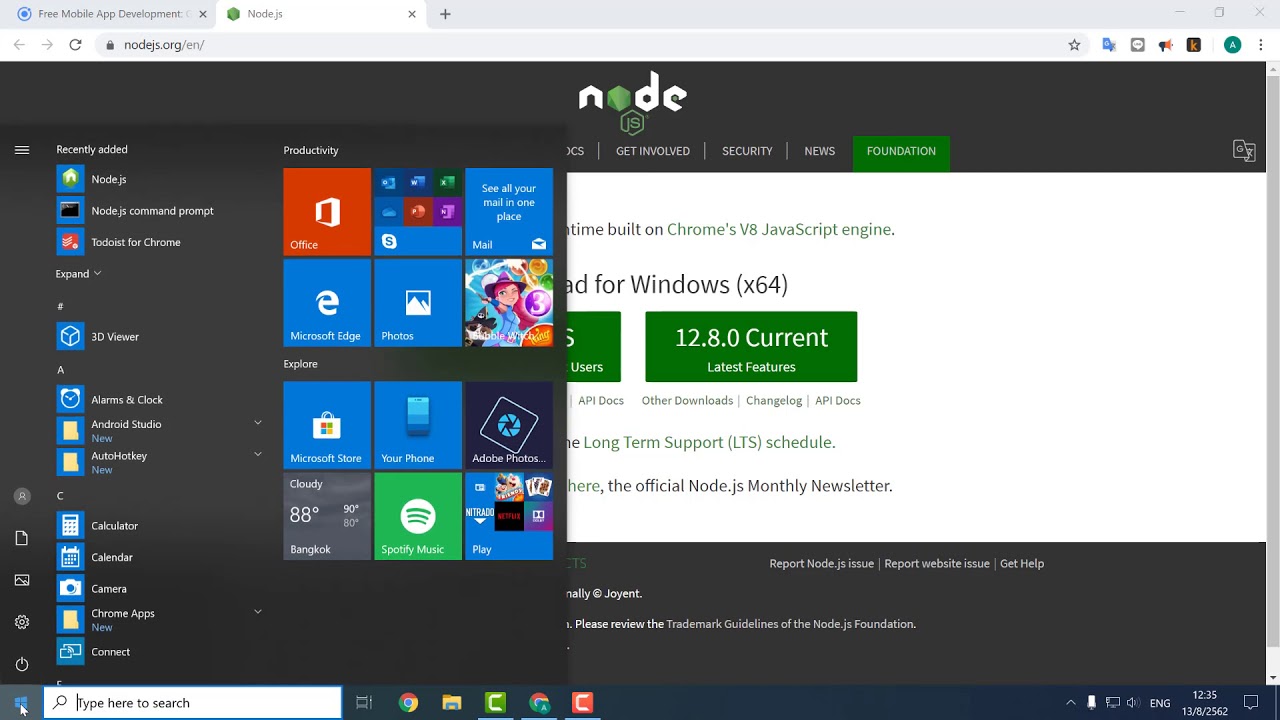Open the Photos tile
This screenshot has width=1280, height=720.
coord(418,303)
